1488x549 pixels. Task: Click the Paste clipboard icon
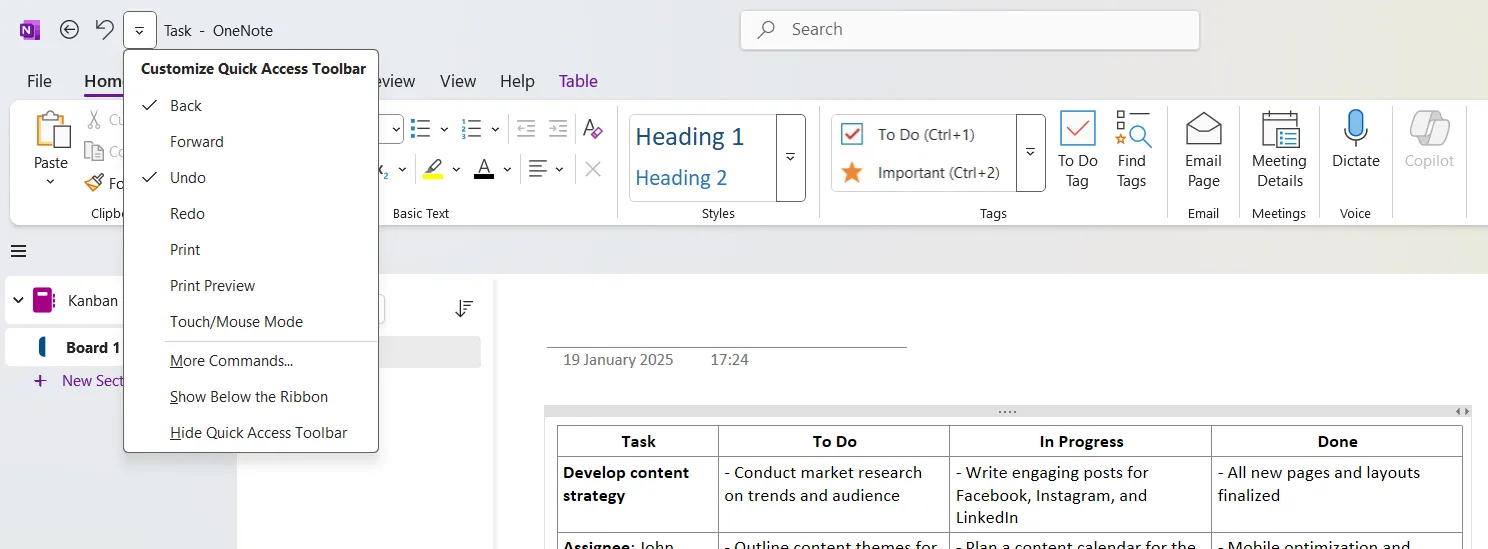[52, 130]
